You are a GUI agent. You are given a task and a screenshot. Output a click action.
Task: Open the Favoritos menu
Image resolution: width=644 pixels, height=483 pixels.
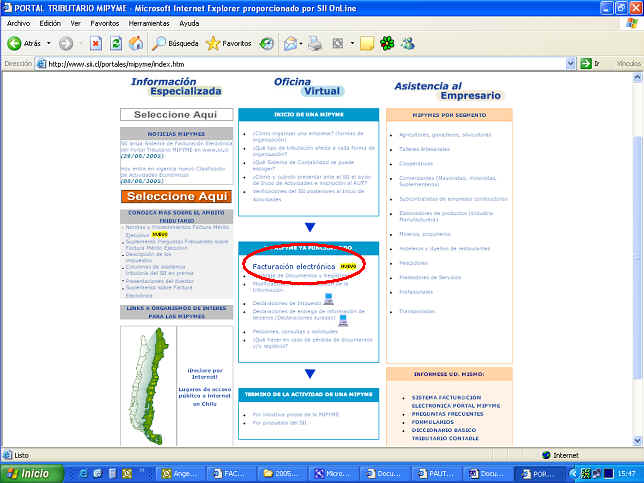click(x=105, y=23)
